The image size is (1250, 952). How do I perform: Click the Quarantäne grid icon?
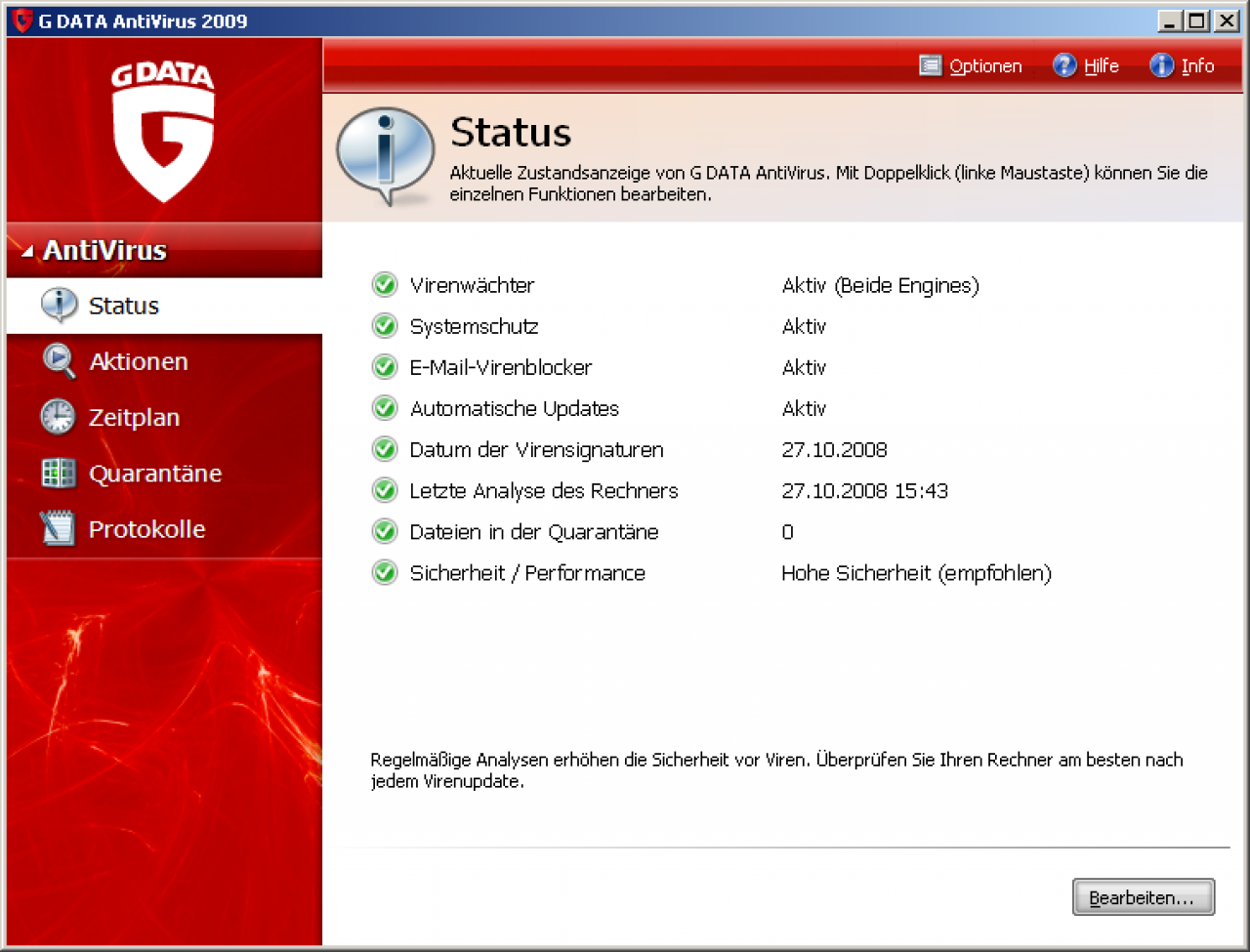coord(58,474)
